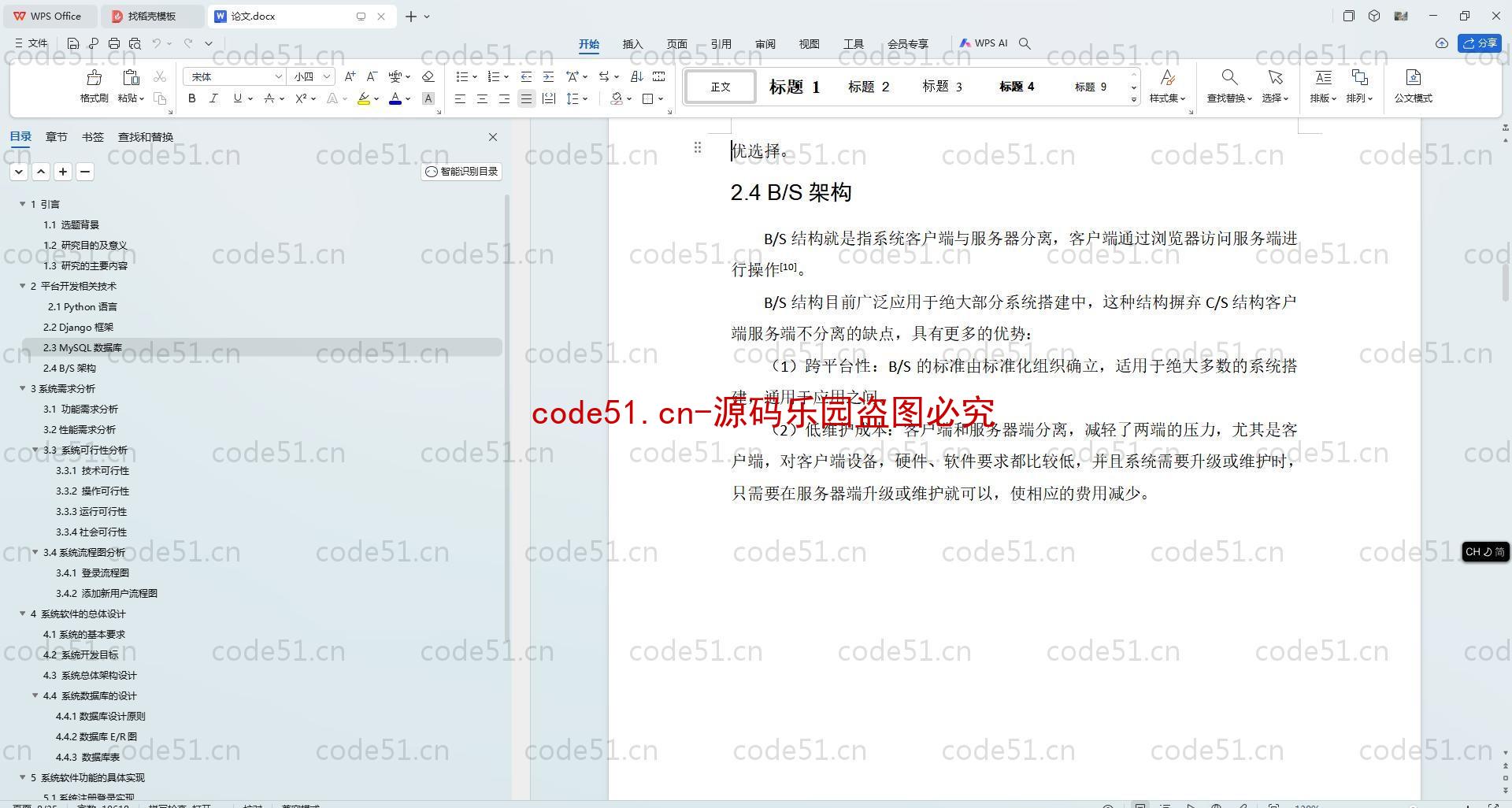This screenshot has height=808, width=1512.
Task: Open the 引用 (References) ribbon tab
Action: [721, 44]
